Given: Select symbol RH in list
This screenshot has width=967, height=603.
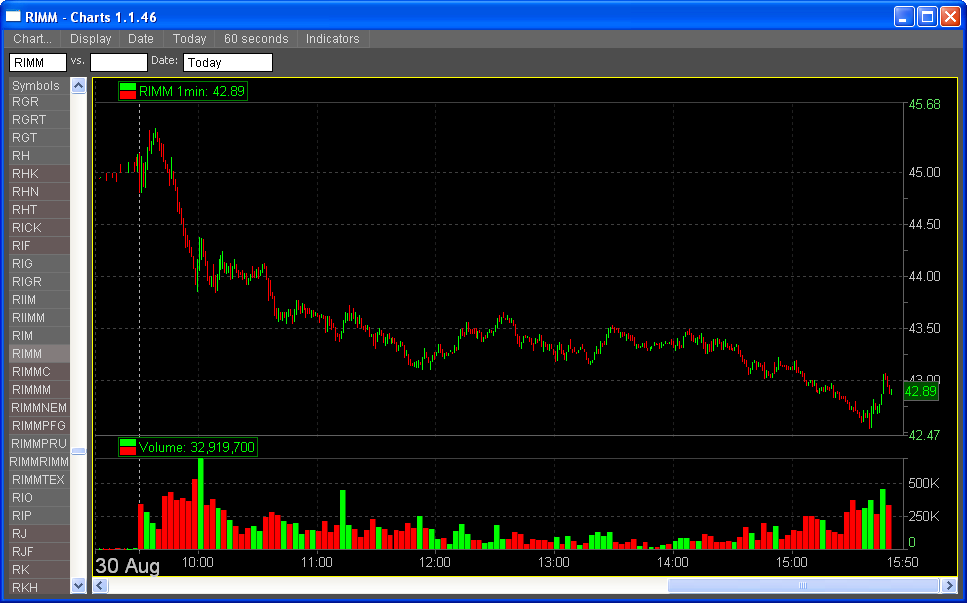Looking at the screenshot, I should coord(39,155).
